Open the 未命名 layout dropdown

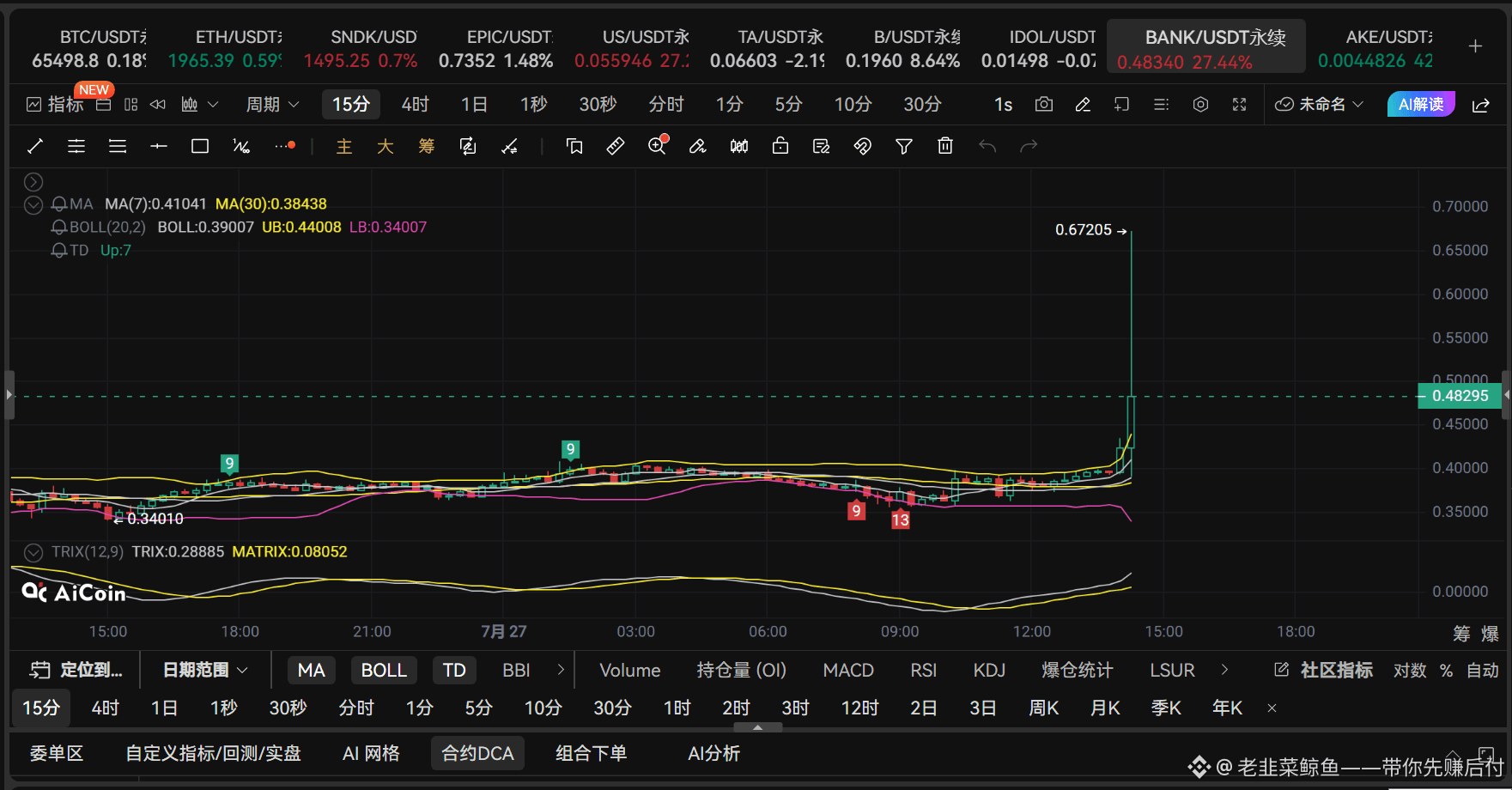(x=1320, y=105)
